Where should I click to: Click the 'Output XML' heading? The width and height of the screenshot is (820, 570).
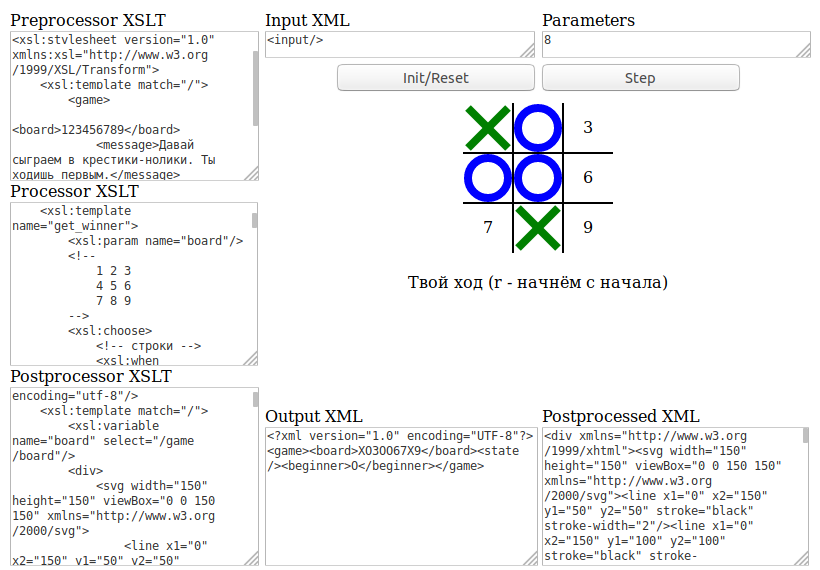coord(314,416)
